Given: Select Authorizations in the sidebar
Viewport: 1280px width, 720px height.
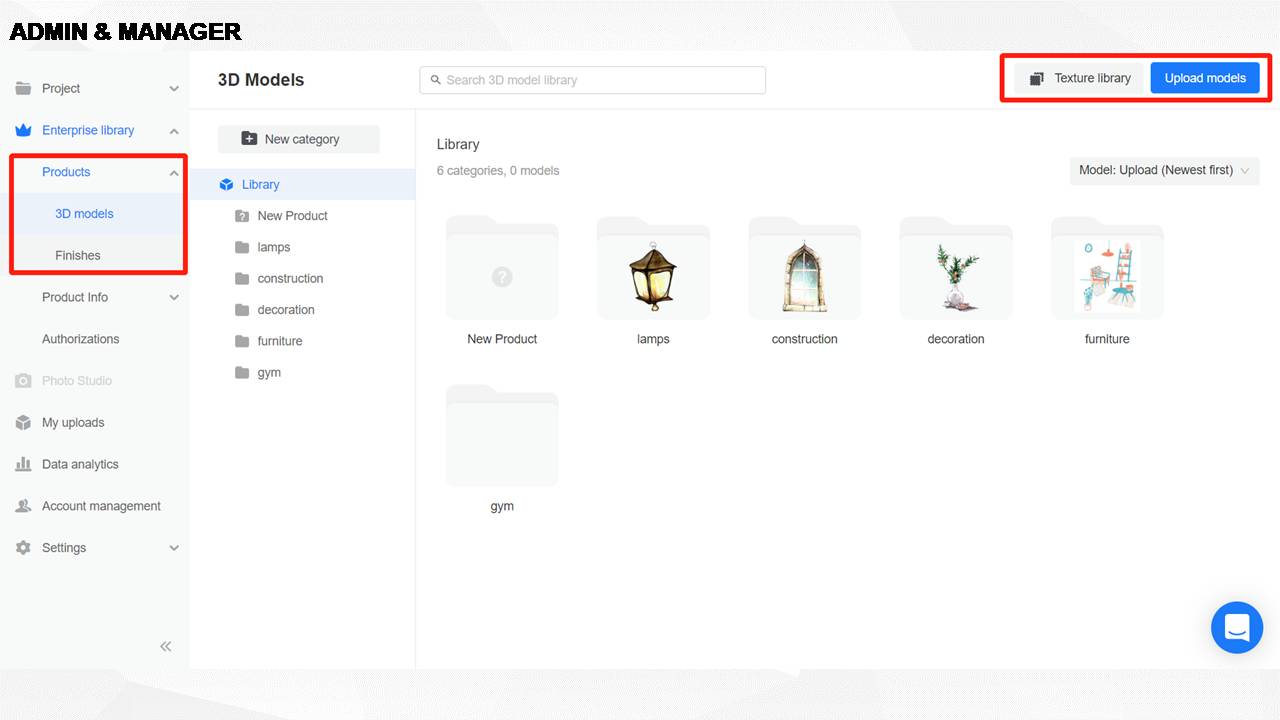Looking at the screenshot, I should (80, 339).
